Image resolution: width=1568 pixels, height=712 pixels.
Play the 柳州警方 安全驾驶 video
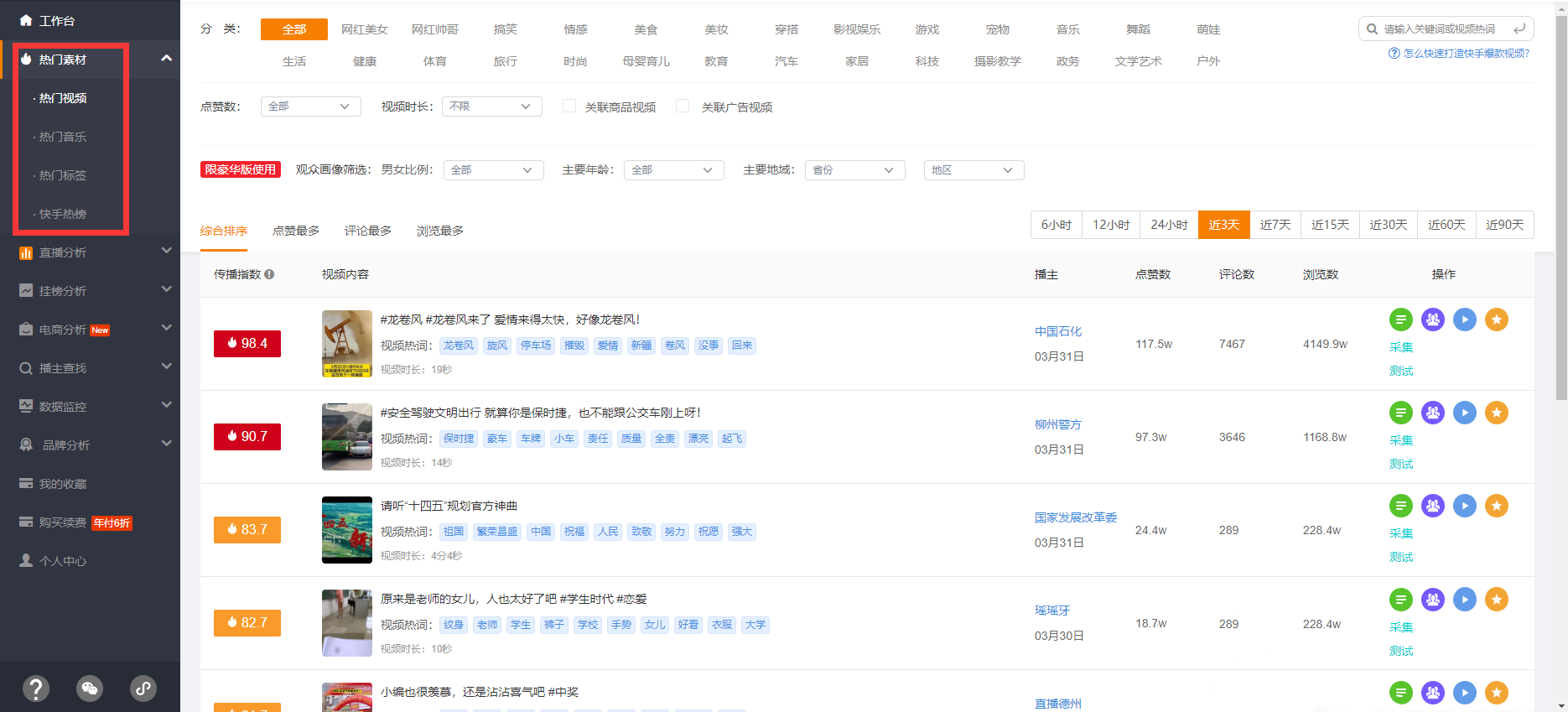point(1465,413)
